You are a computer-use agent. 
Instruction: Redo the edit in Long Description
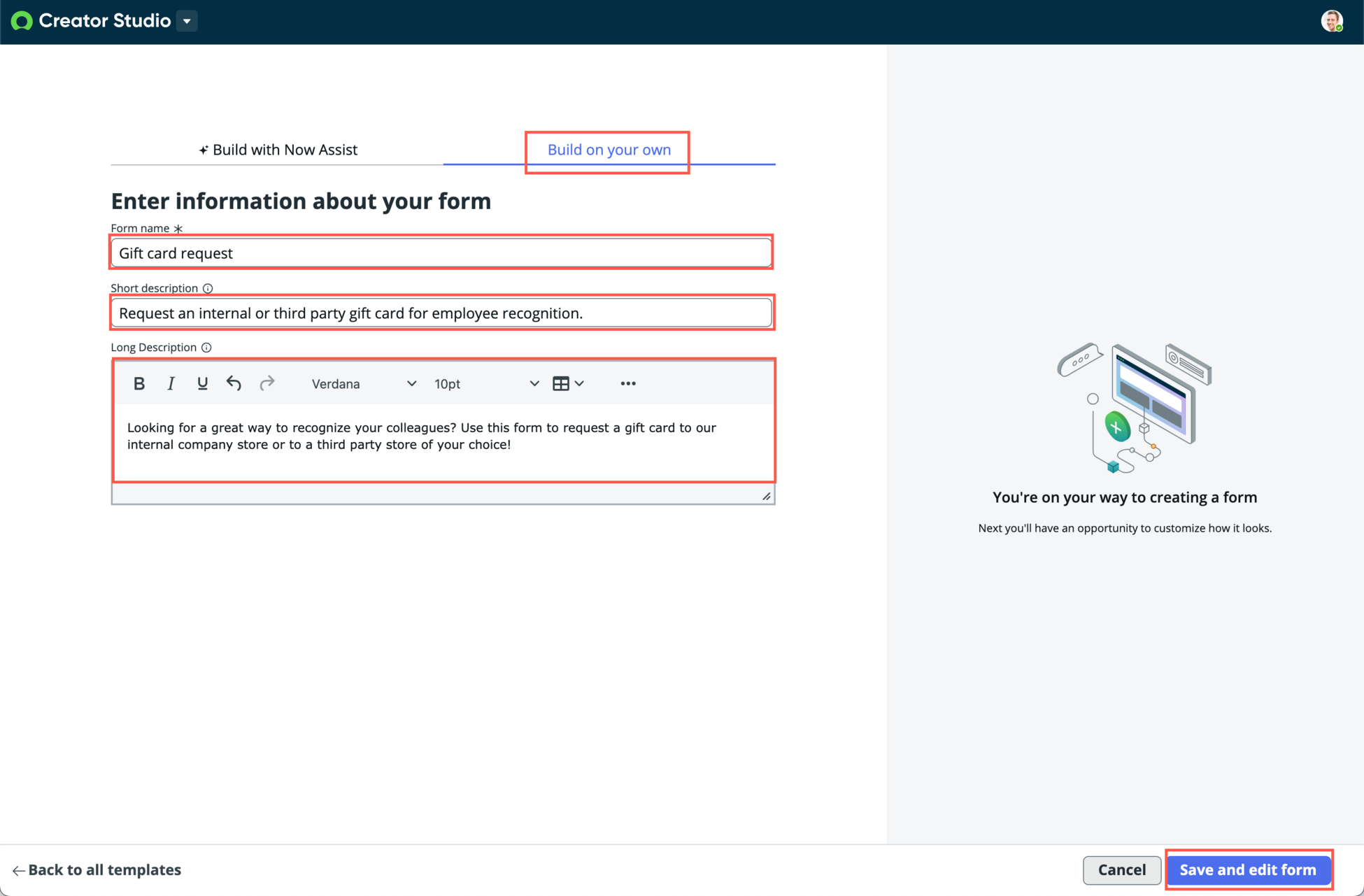(x=267, y=383)
